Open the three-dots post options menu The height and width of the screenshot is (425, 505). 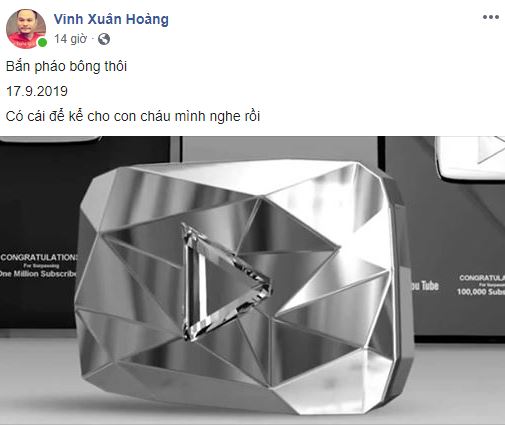pyautogui.click(x=491, y=17)
